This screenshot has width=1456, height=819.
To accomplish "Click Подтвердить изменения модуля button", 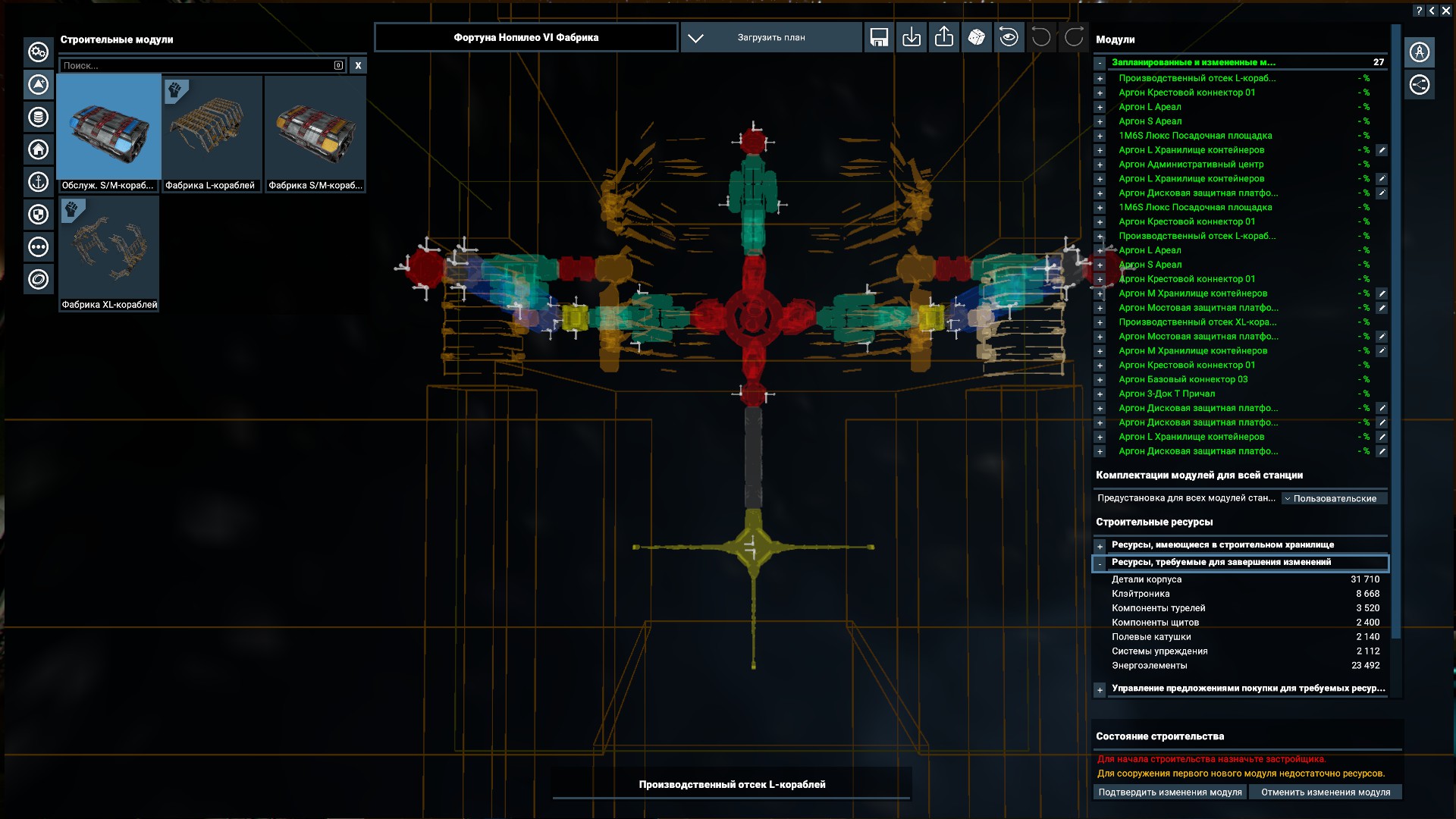I will click(1169, 792).
